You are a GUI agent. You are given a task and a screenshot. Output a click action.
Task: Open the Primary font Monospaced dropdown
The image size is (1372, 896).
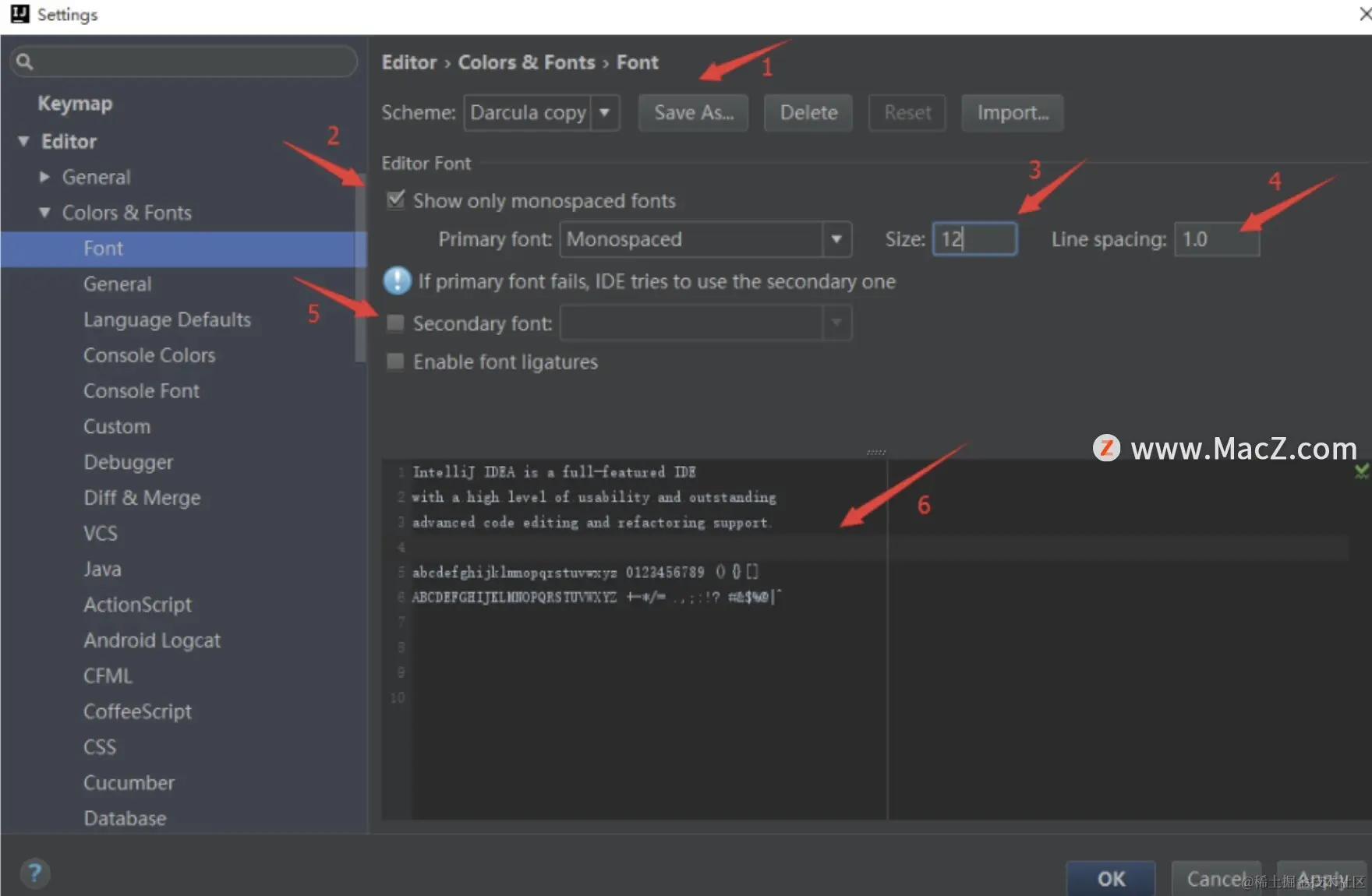(705, 239)
